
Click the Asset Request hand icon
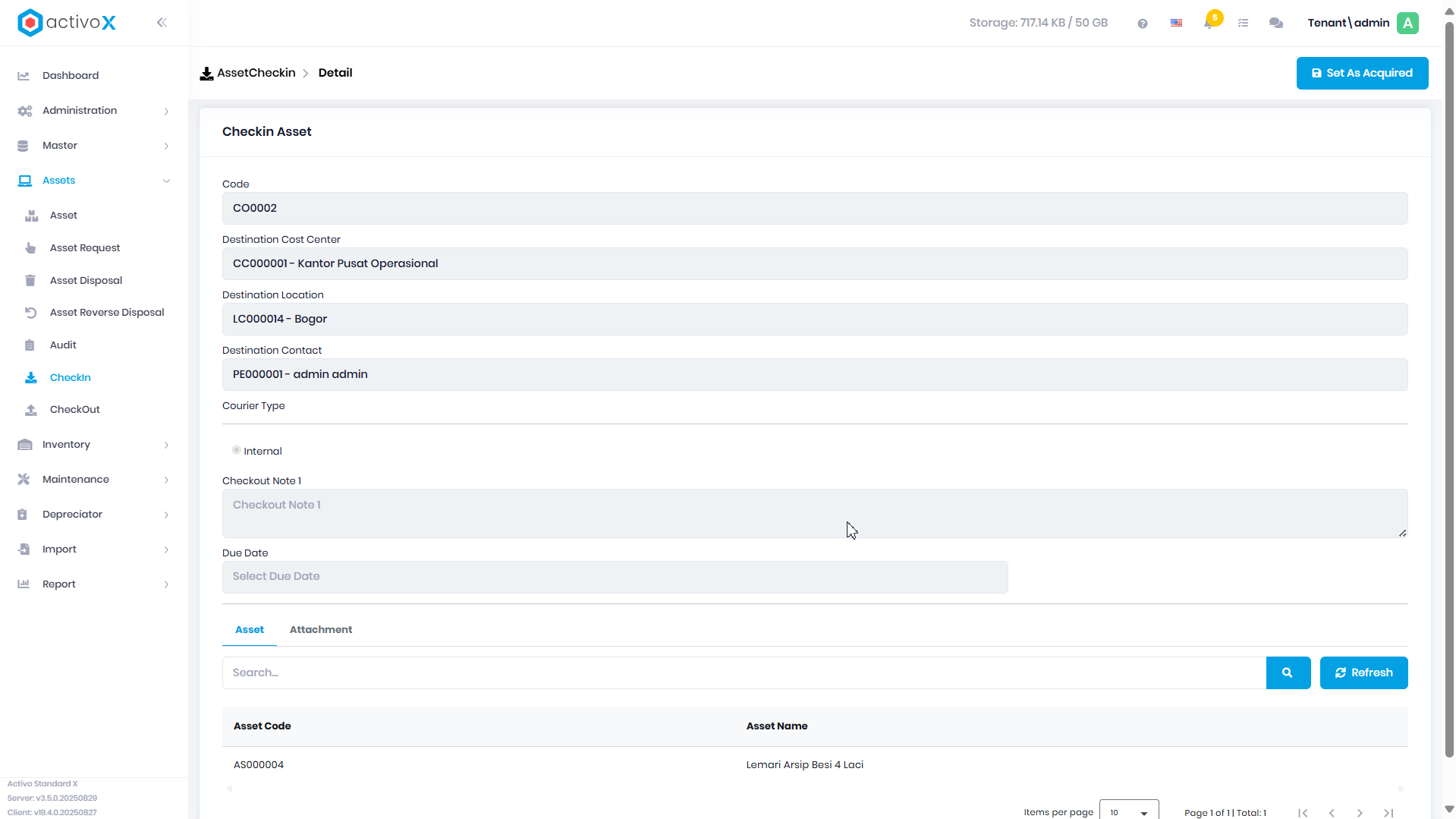click(x=30, y=248)
